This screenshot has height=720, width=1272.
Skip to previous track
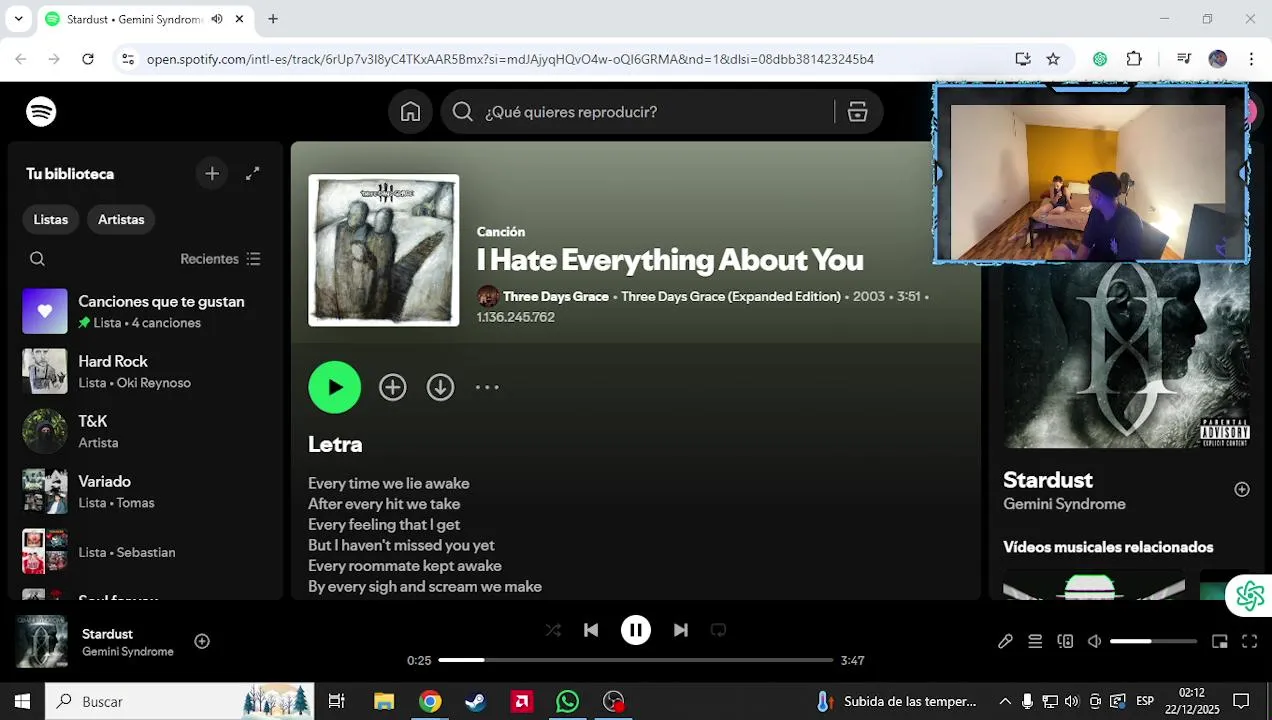tap(591, 630)
